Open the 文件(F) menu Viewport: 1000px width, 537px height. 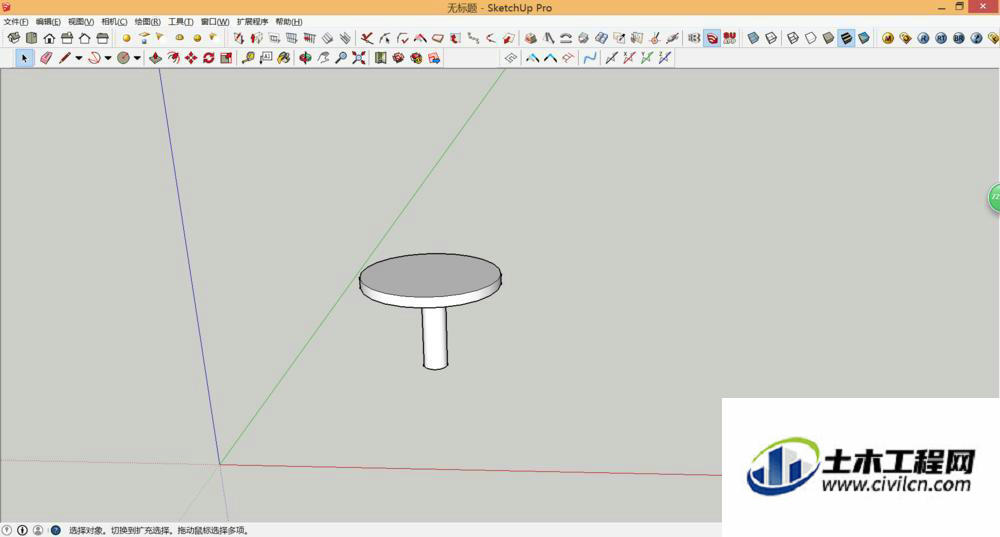point(15,22)
